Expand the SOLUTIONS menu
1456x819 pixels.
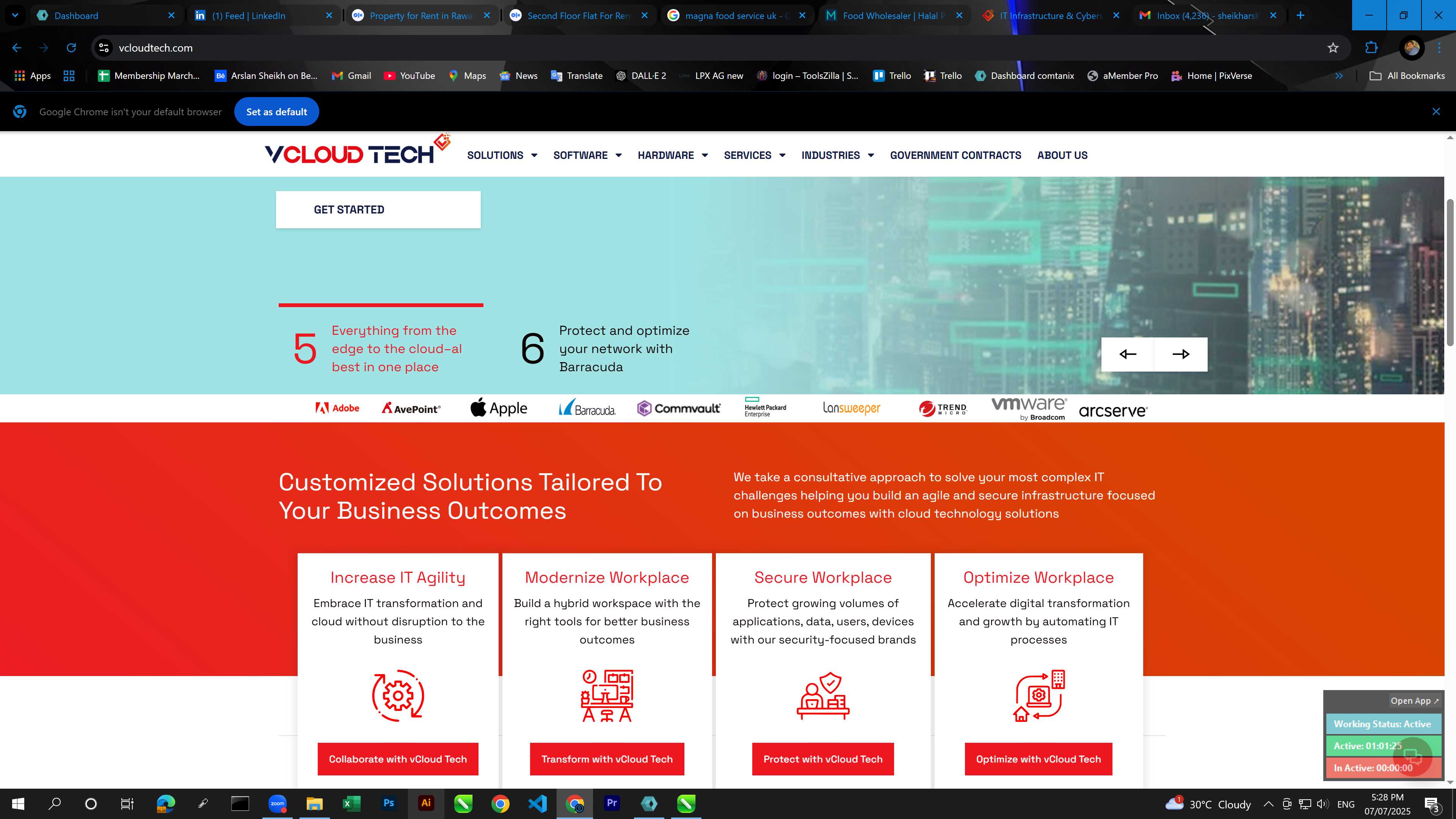[502, 155]
